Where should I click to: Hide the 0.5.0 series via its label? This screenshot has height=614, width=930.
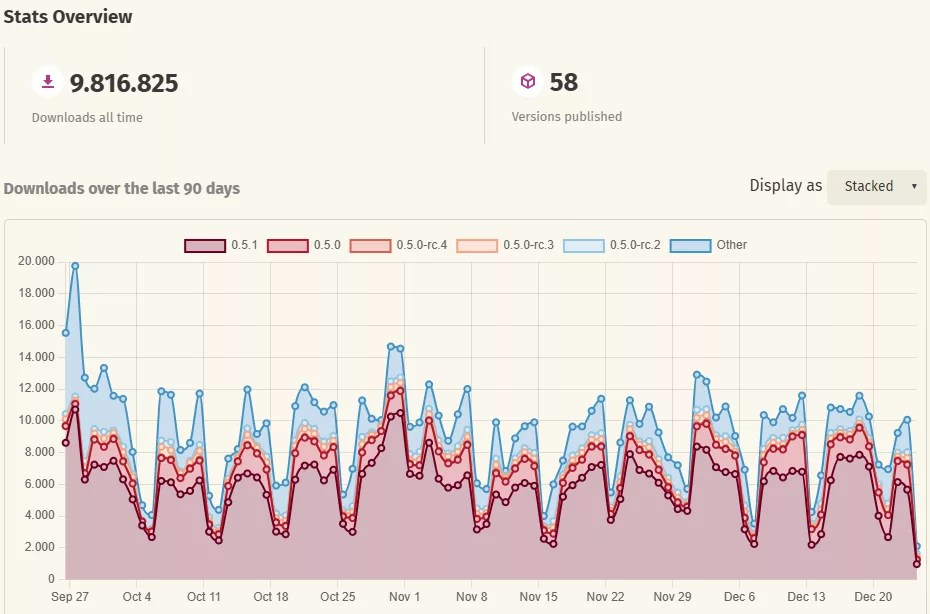(327, 245)
